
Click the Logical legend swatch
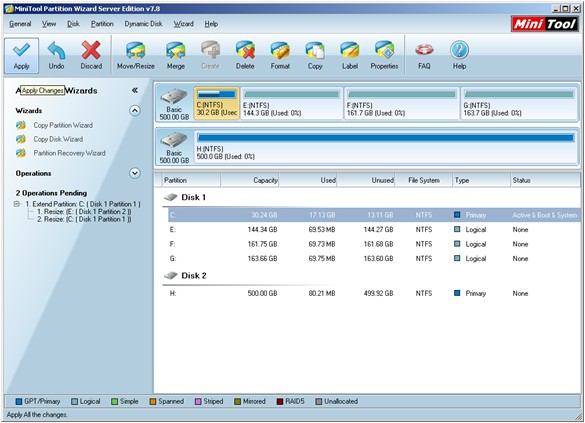pyautogui.click(x=74, y=401)
